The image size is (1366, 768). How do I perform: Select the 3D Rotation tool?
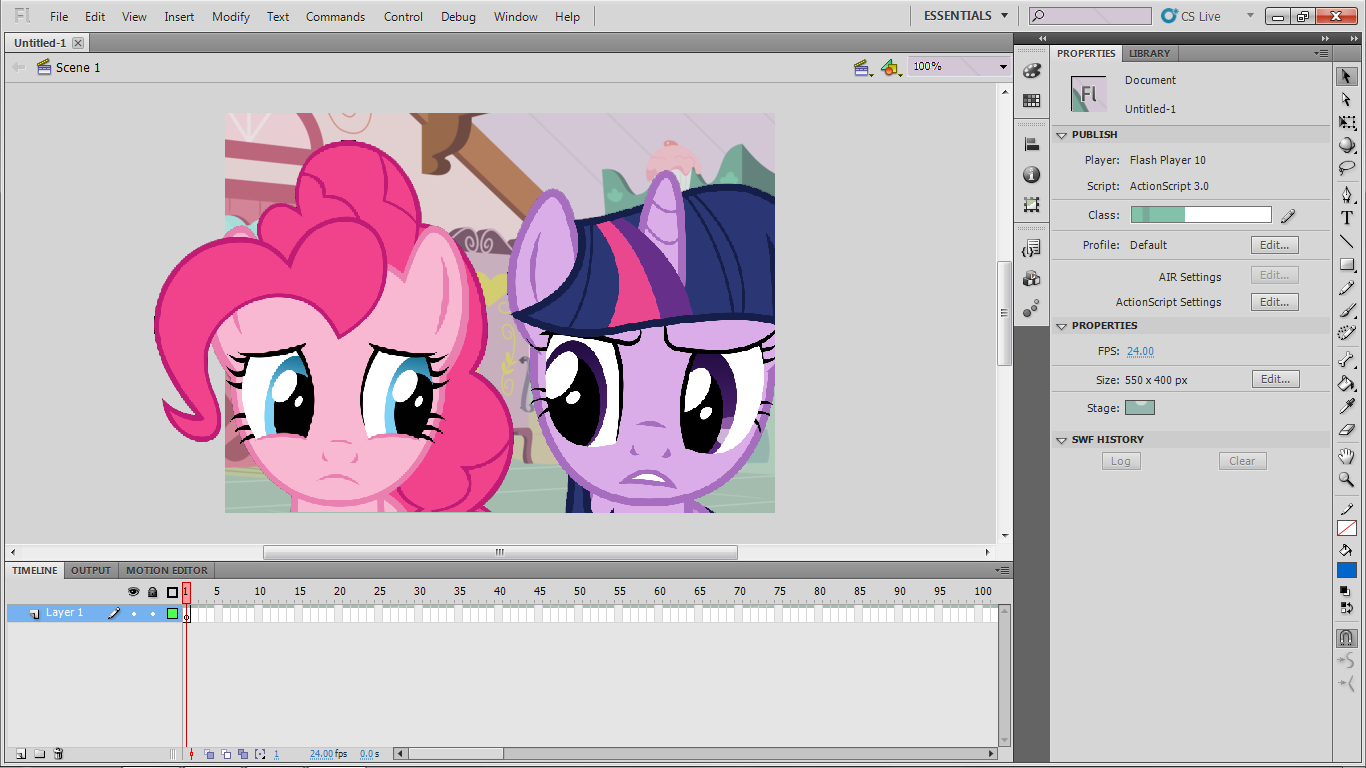pyautogui.click(x=1347, y=146)
